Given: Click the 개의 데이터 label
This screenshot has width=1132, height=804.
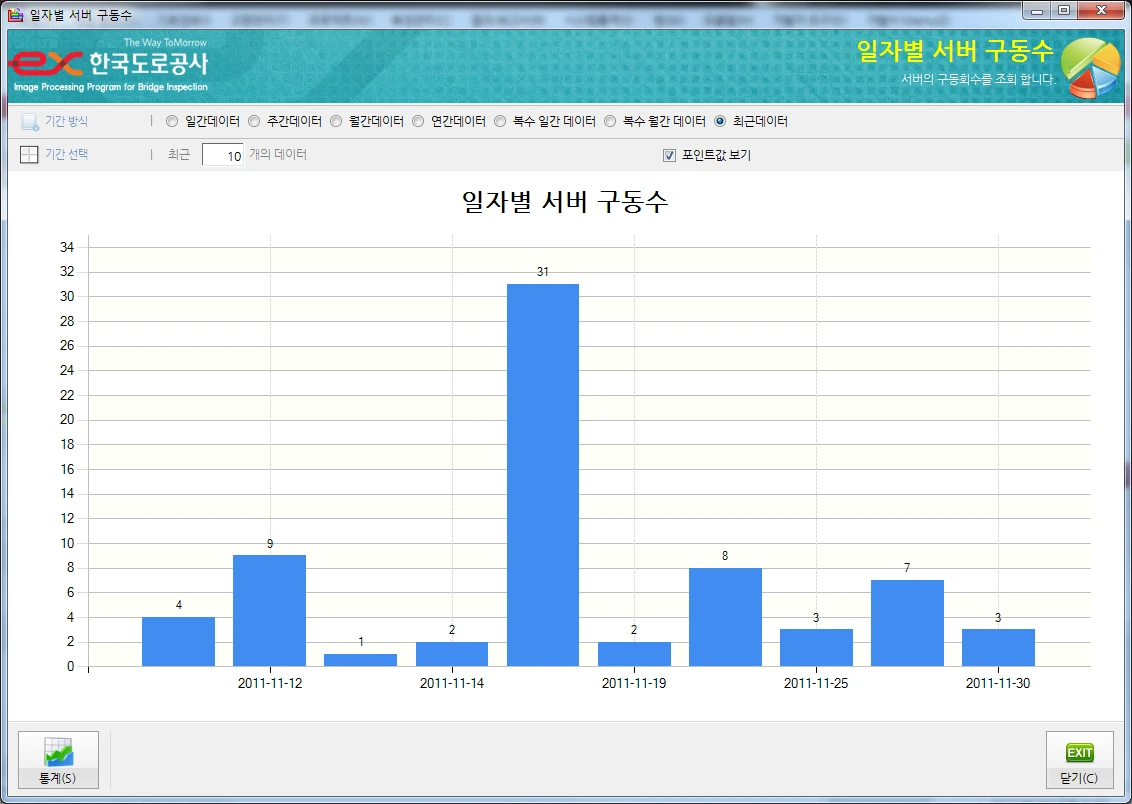Looking at the screenshot, I should pos(278,154).
